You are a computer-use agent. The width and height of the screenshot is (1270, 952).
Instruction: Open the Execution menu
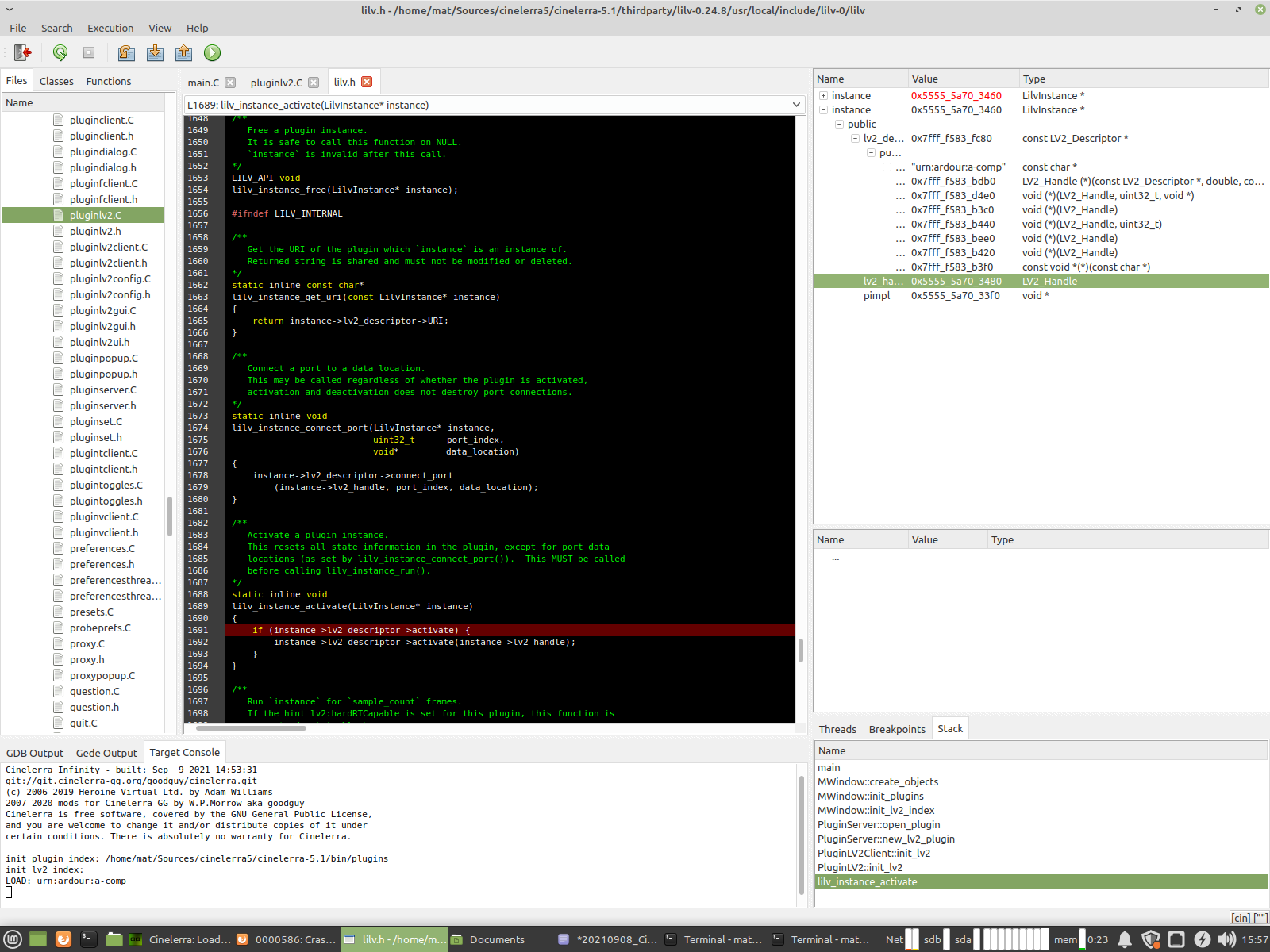(110, 28)
